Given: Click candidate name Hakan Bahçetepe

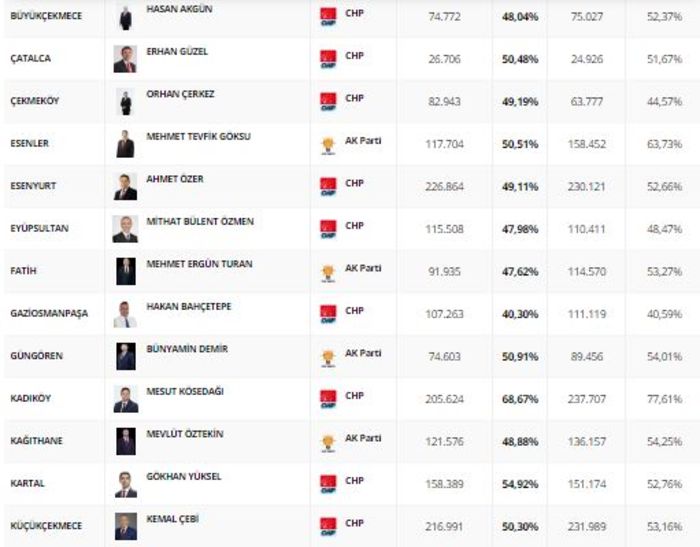Looking at the screenshot, I should coord(189,307).
